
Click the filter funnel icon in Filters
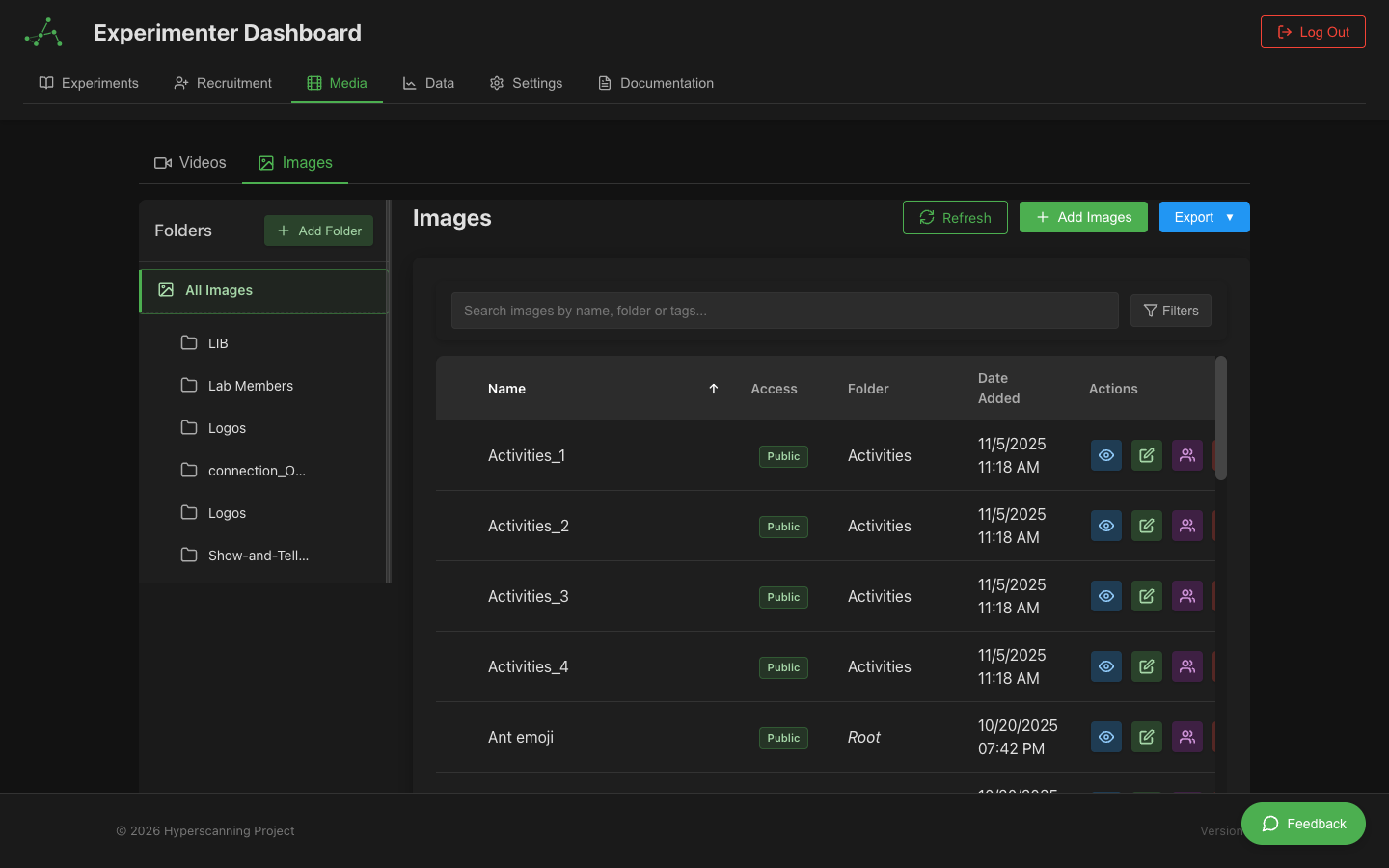(1150, 311)
